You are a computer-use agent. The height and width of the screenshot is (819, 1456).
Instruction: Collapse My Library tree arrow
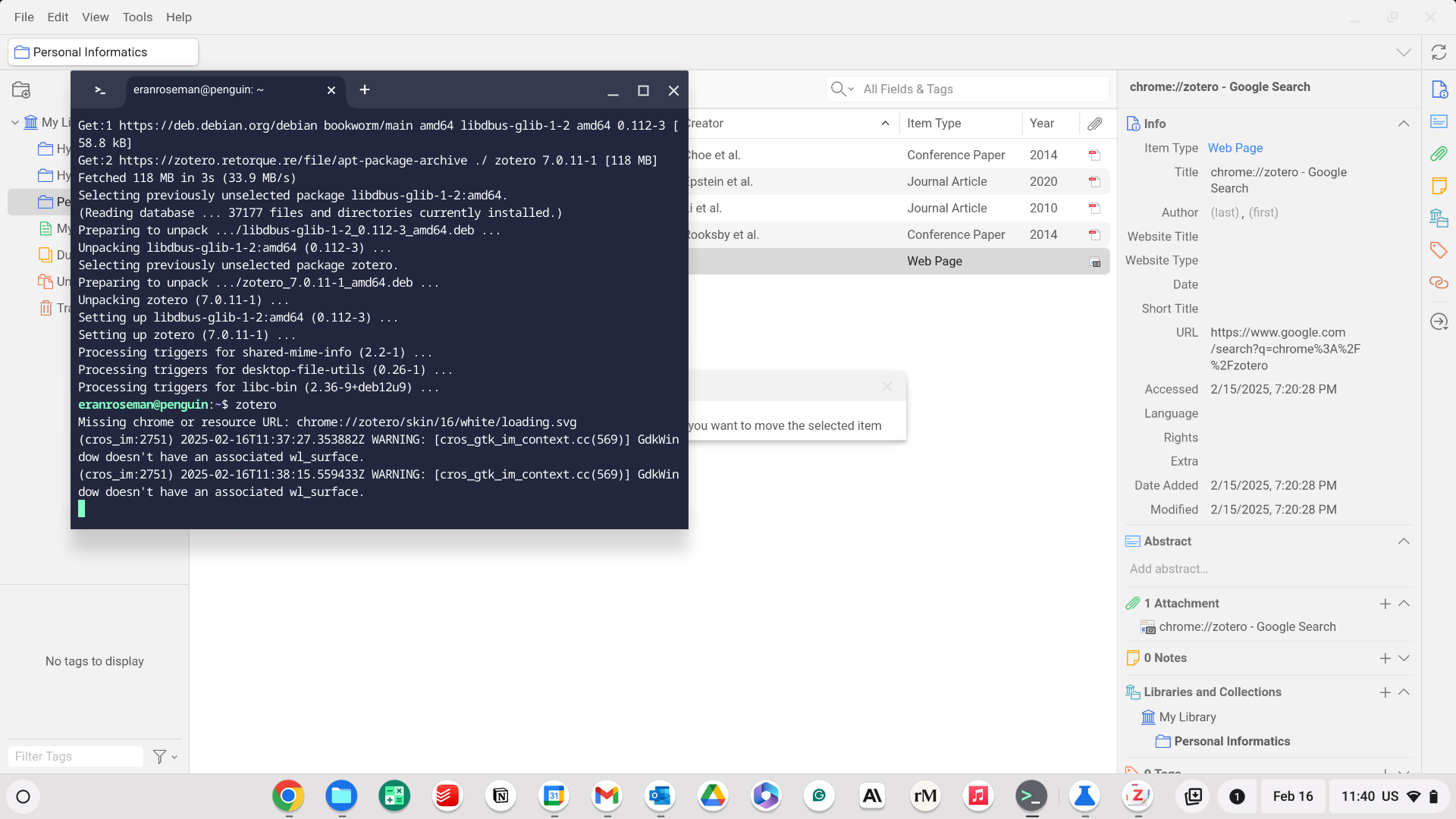15,122
